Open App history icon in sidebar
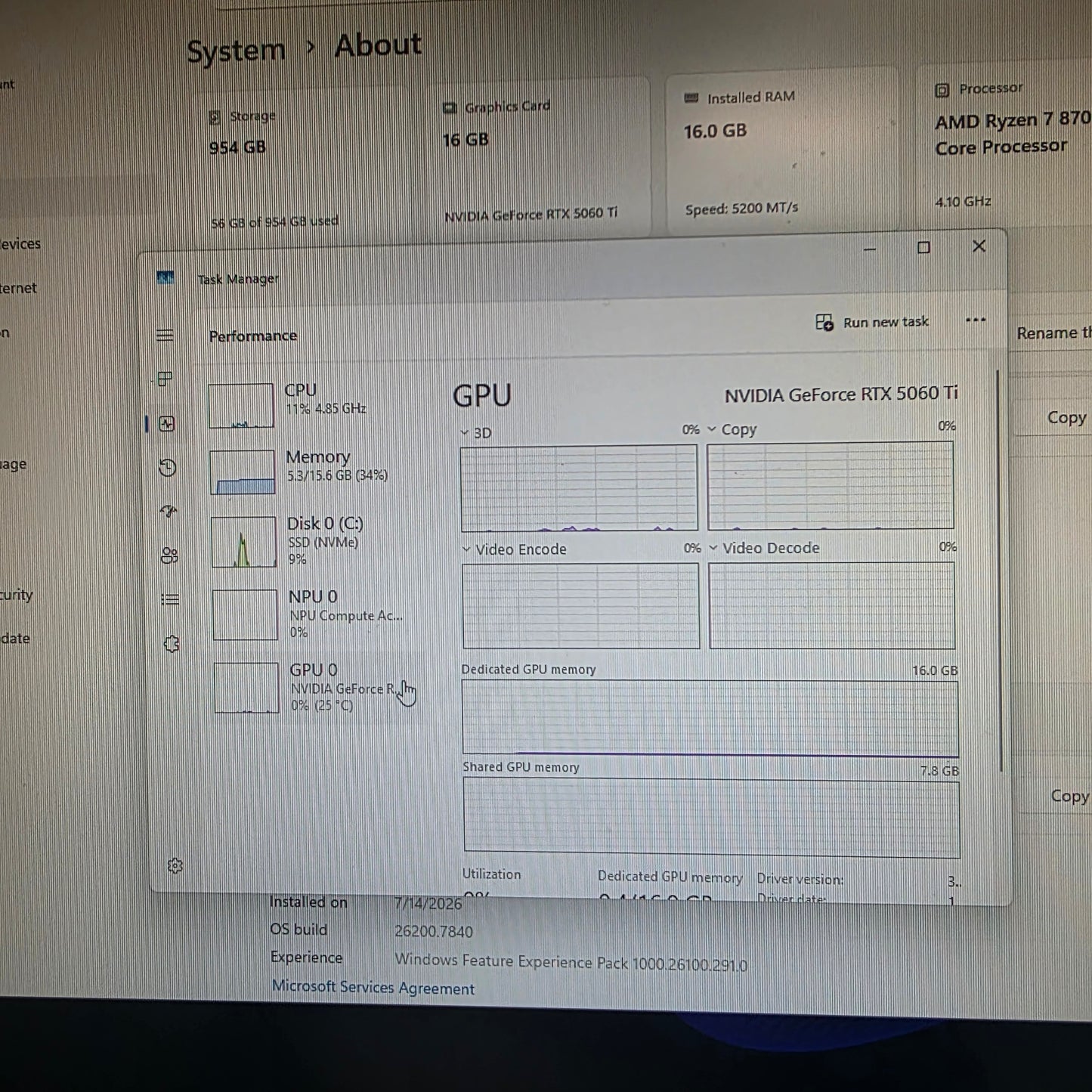 click(x=168, y=469)
